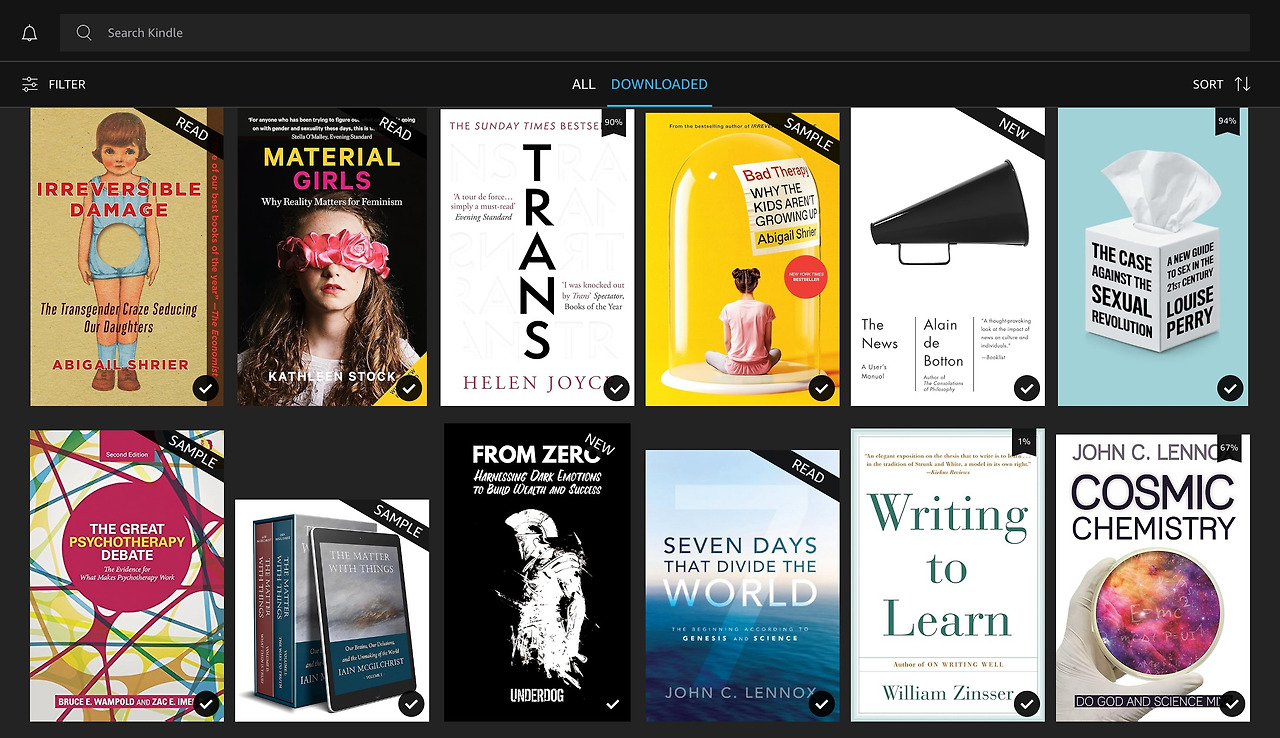Click downloaded checkmark on Seven Days book
The height and width of the screenshot is (738, 1280).
coord(822,704)
